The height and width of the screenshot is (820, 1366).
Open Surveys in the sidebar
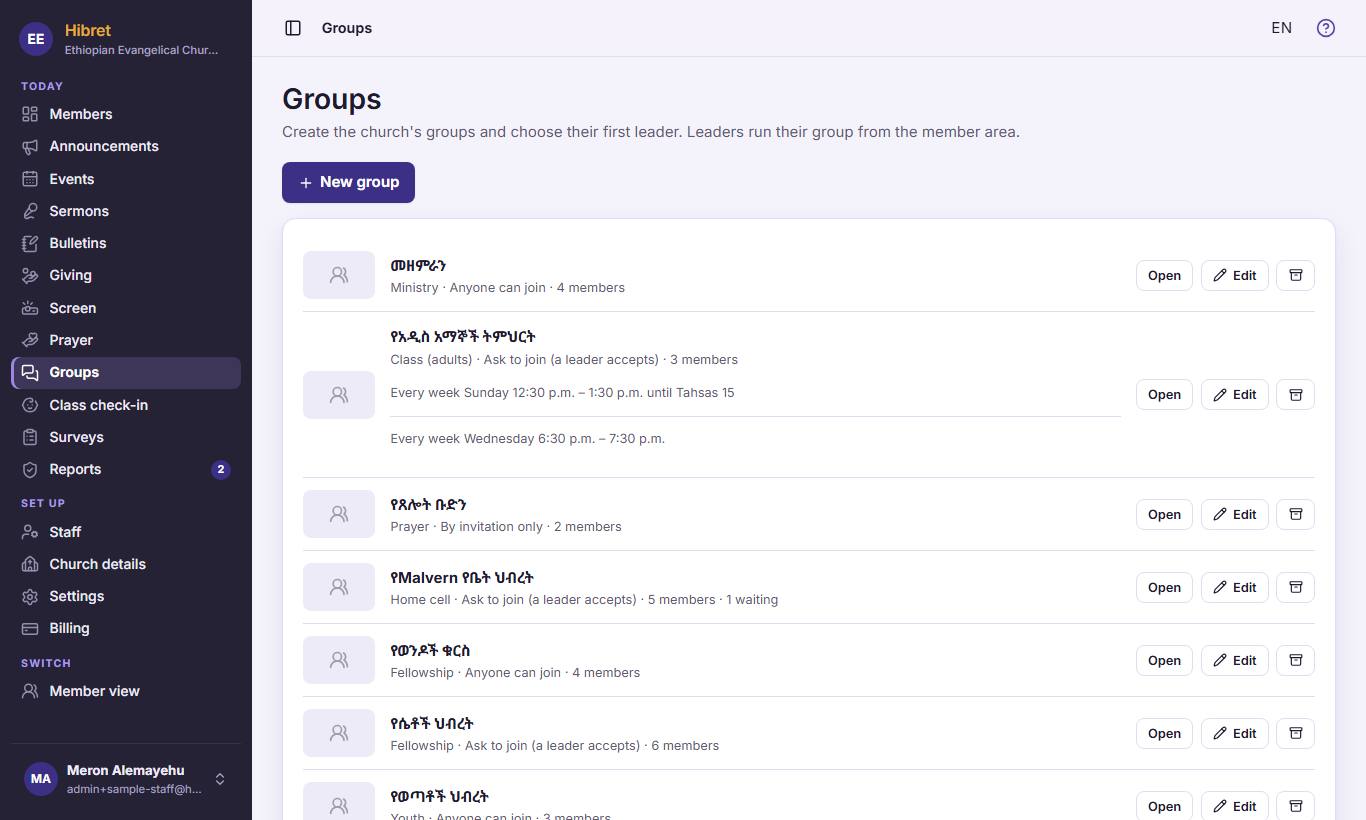tap(126, 437)
